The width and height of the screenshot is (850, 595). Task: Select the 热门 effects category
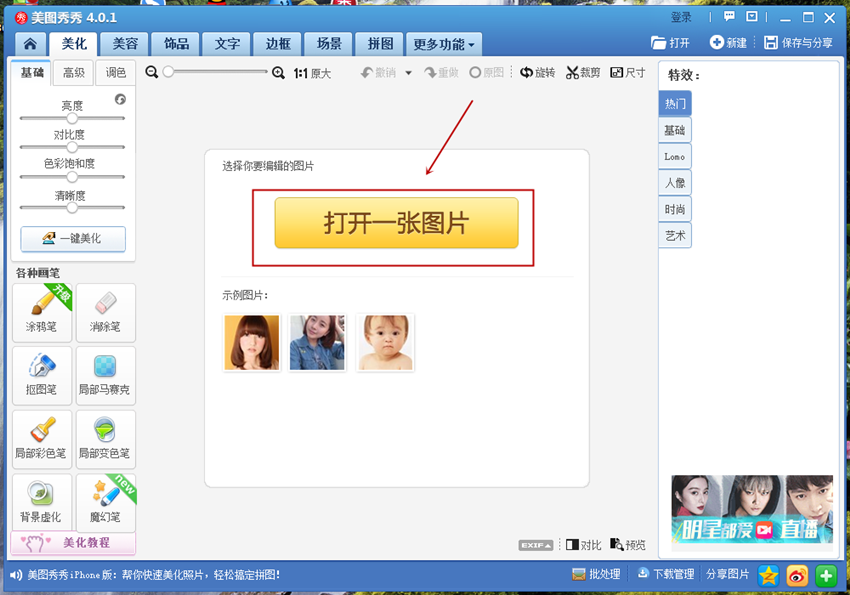click(x=675, y=104)
